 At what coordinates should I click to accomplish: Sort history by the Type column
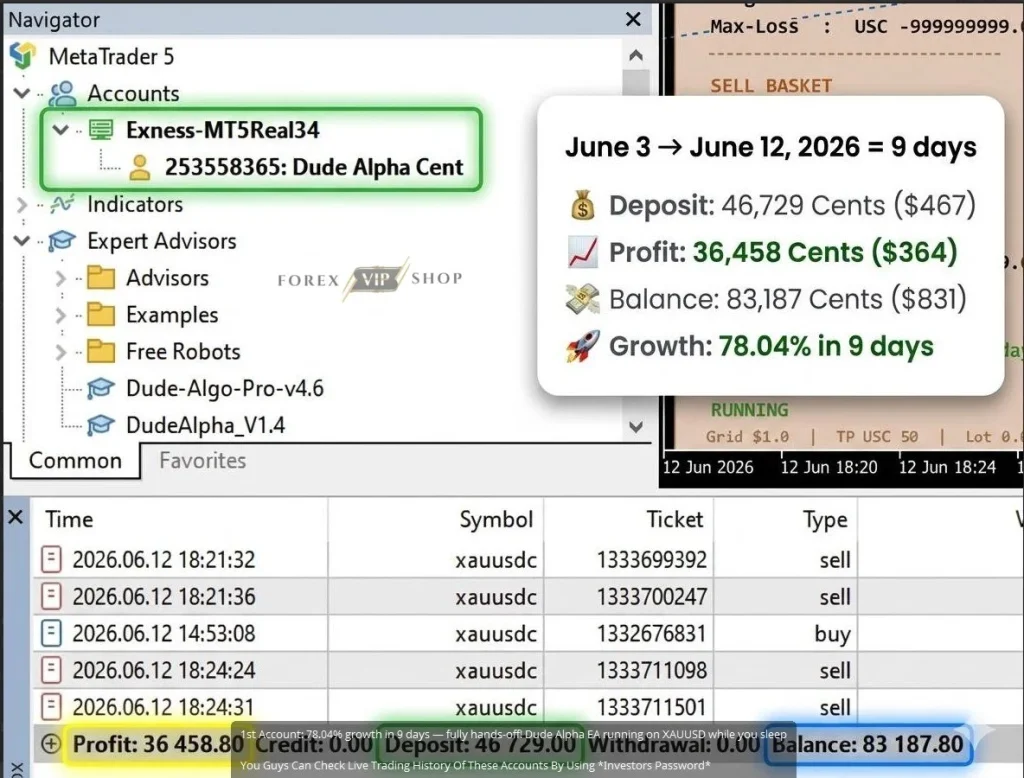(786, 519)
